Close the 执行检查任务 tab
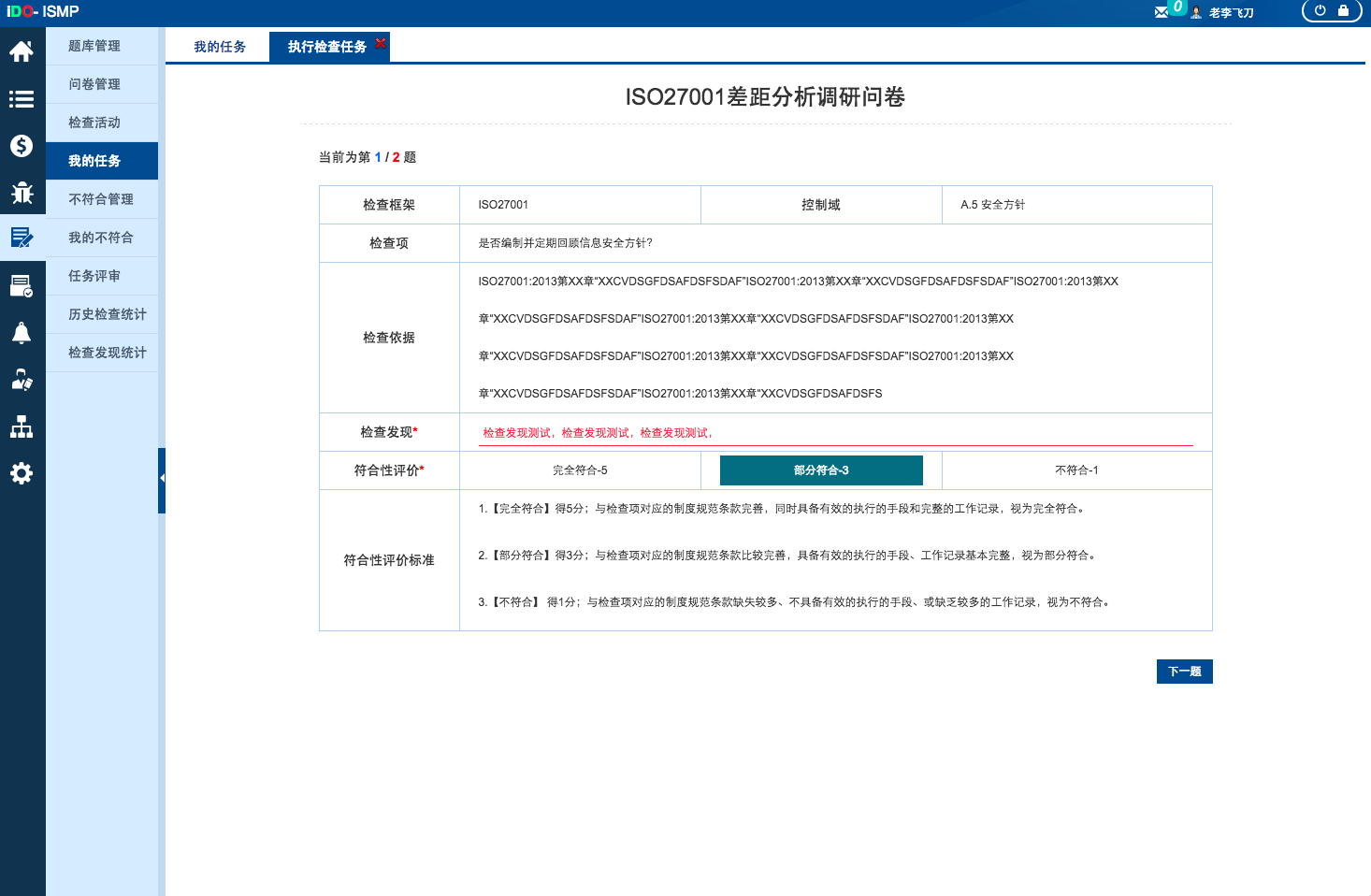 tap(381, 42)
